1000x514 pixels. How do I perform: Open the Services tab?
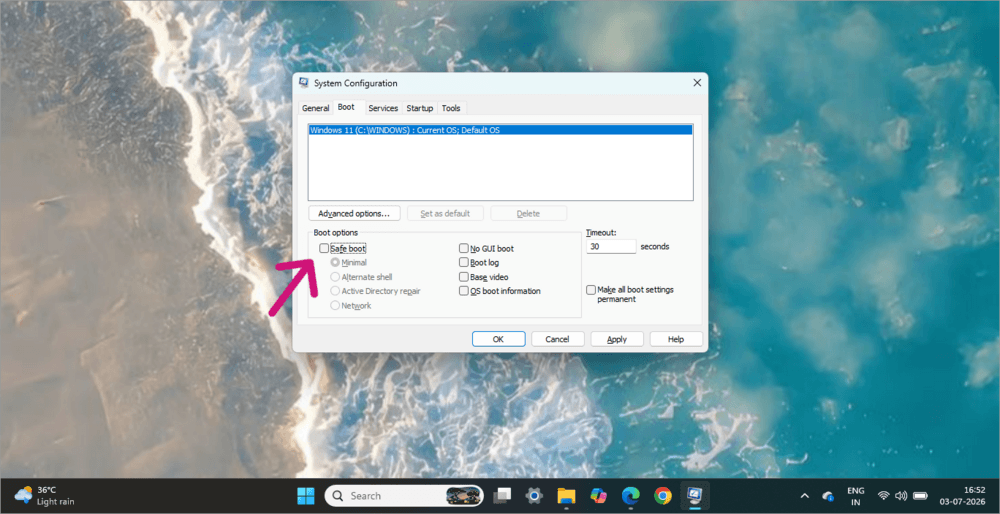[x=383, y=108]
